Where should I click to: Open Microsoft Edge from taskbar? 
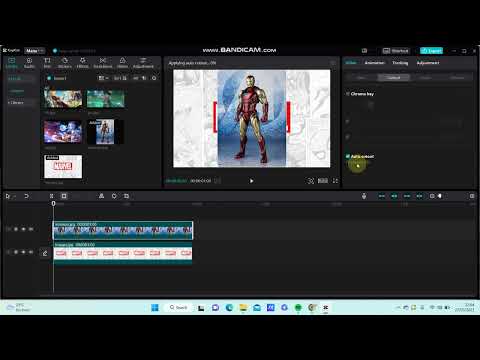coord(229,307)
